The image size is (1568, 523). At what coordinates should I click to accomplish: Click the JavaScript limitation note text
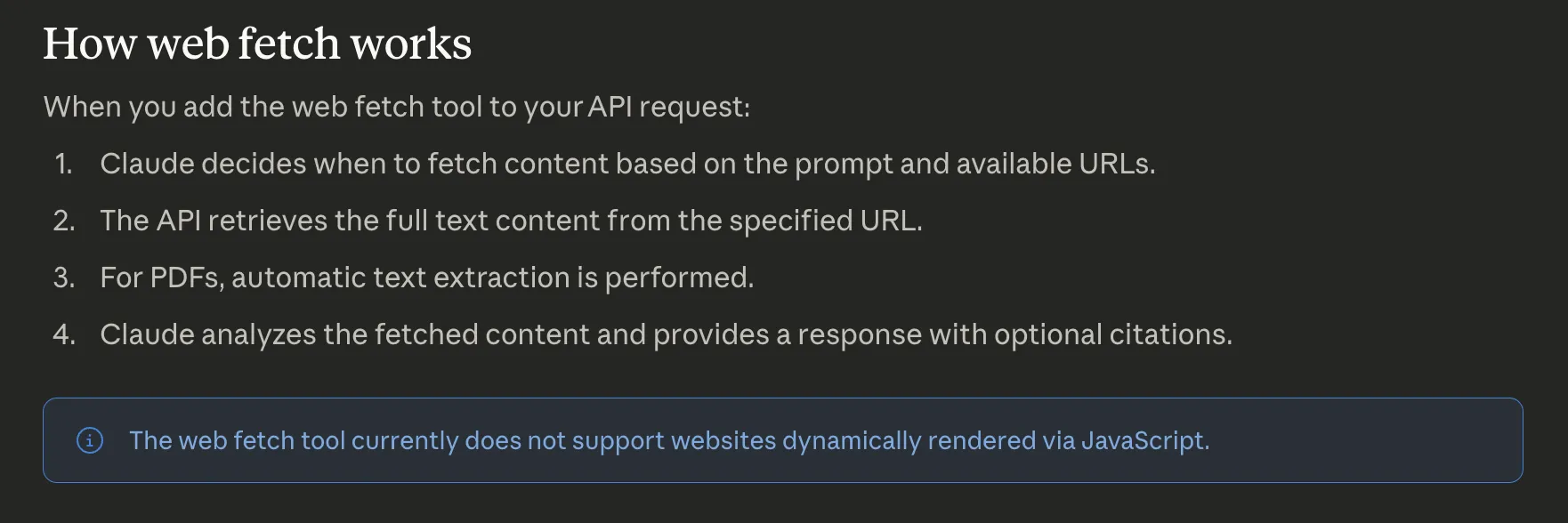[668, 440]
